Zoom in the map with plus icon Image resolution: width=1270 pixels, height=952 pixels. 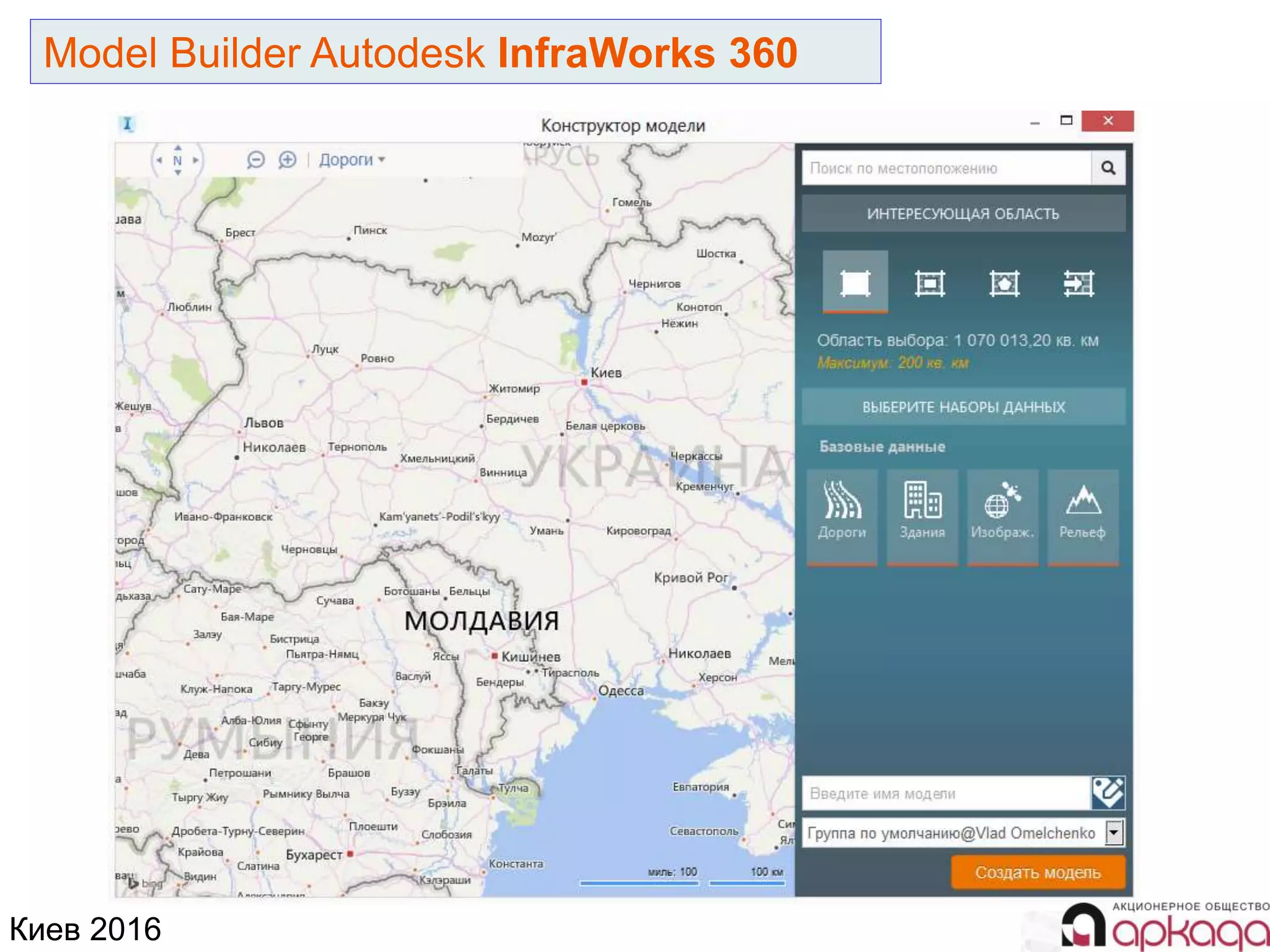tap(287, 160)
